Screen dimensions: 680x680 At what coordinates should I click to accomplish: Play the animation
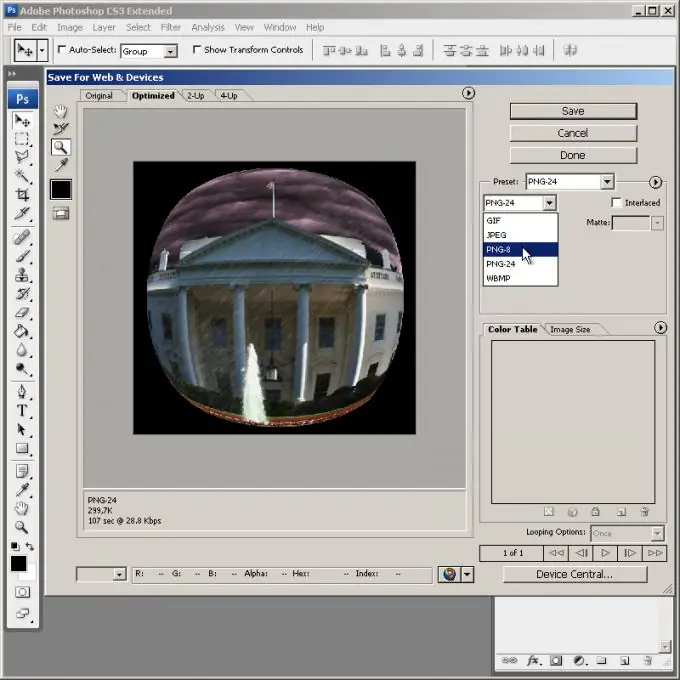(605, 553)
